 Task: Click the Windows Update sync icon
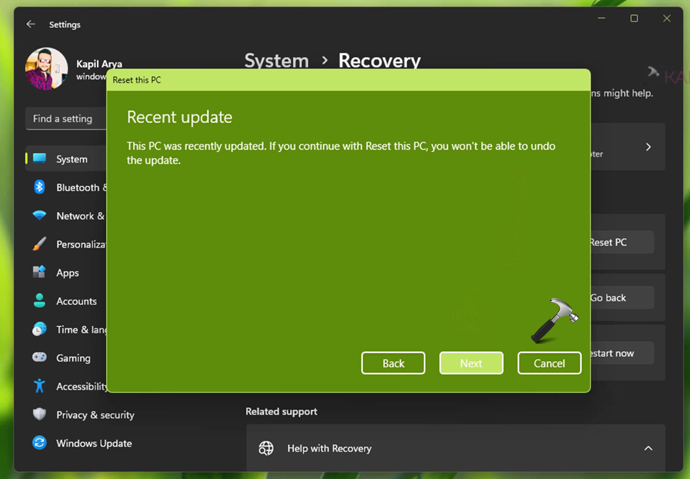(x=40, y=443)
